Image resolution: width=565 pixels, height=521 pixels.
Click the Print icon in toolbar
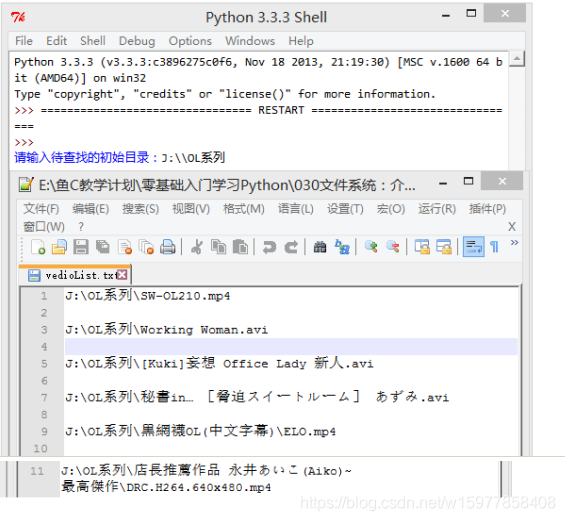click(x=168, y=247)
